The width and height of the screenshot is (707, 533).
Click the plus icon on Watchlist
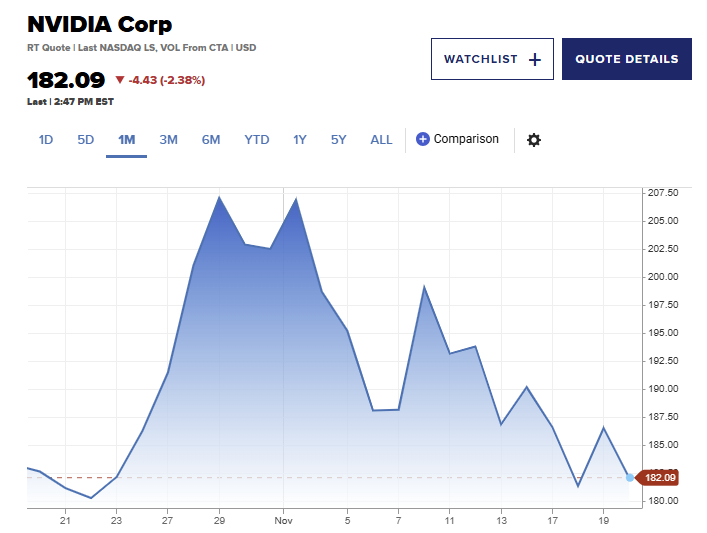(534, 59)
